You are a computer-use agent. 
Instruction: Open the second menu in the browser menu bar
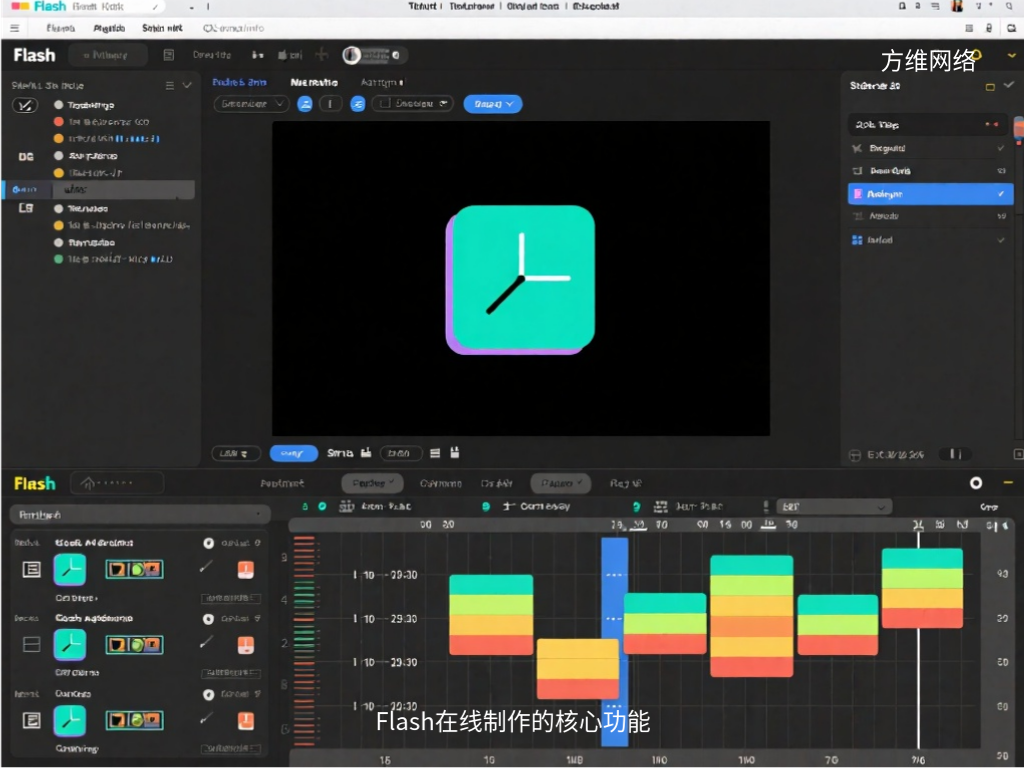(x=109, y=27)
